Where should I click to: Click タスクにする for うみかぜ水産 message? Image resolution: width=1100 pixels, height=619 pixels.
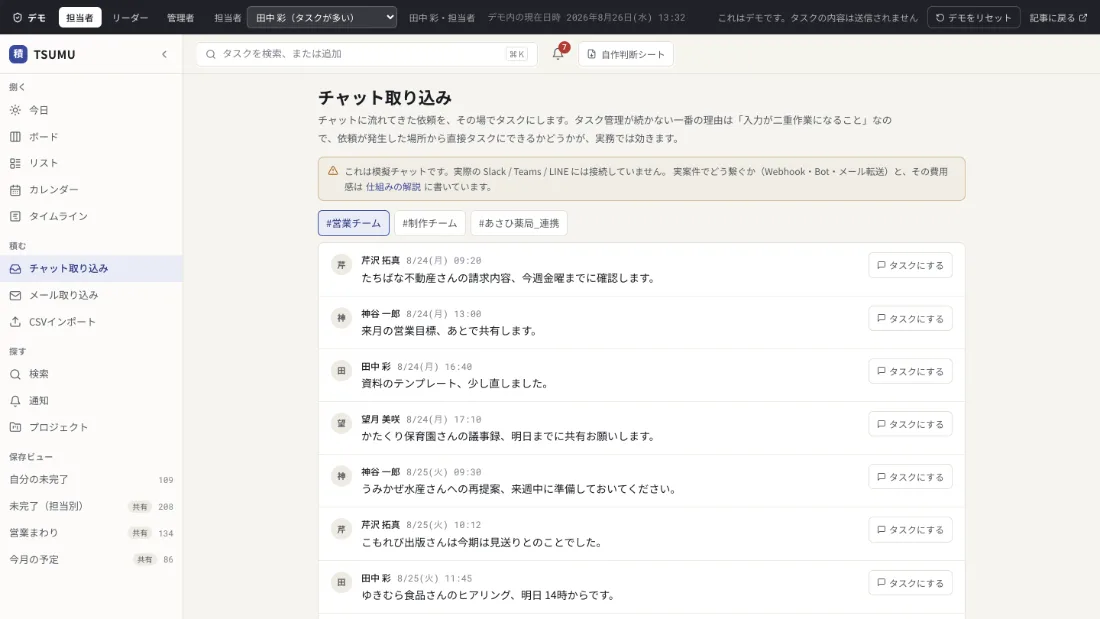[910, 477]
